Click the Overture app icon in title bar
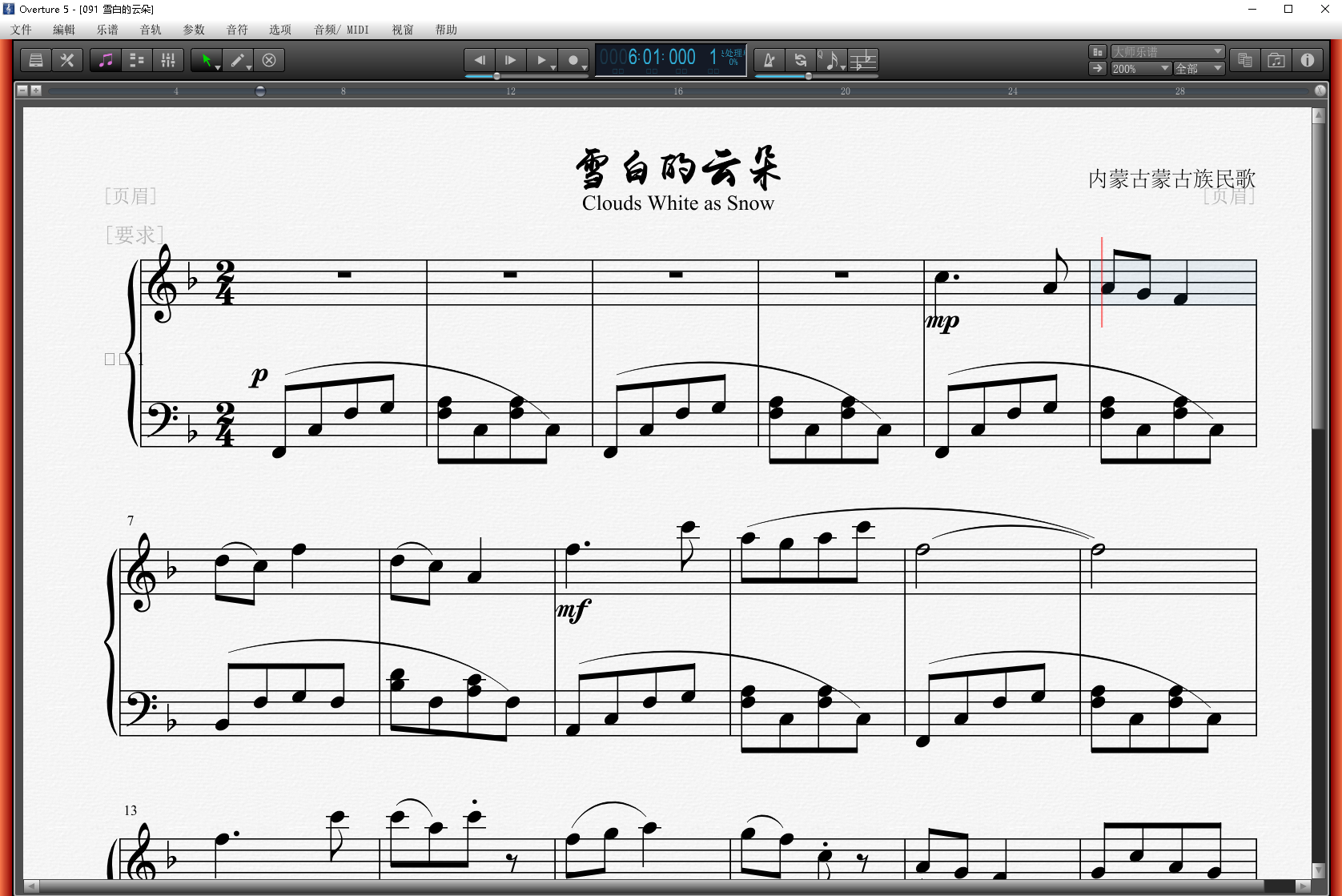Viewport: 1342px width, 896px height. (9, 9)
